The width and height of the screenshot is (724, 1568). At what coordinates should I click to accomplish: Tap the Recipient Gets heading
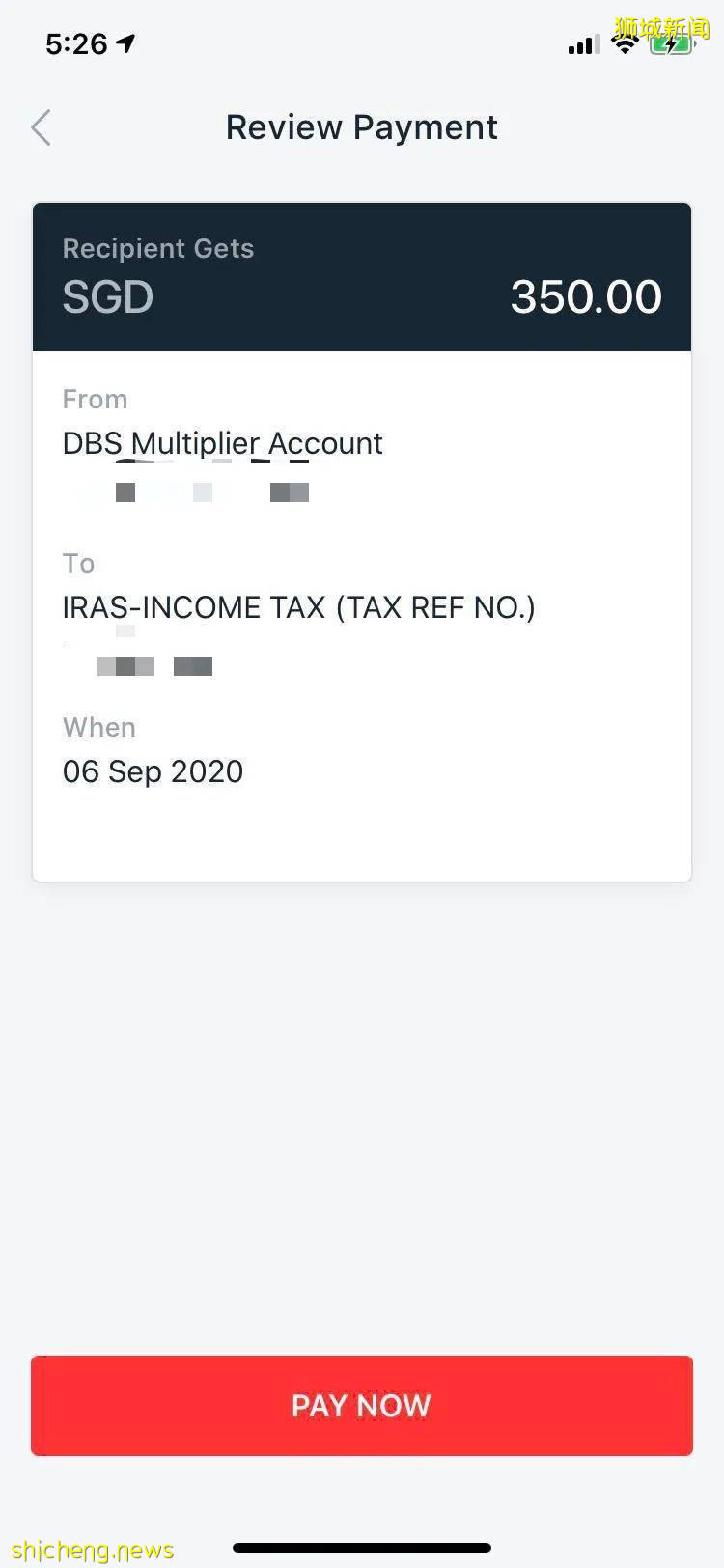158,248
